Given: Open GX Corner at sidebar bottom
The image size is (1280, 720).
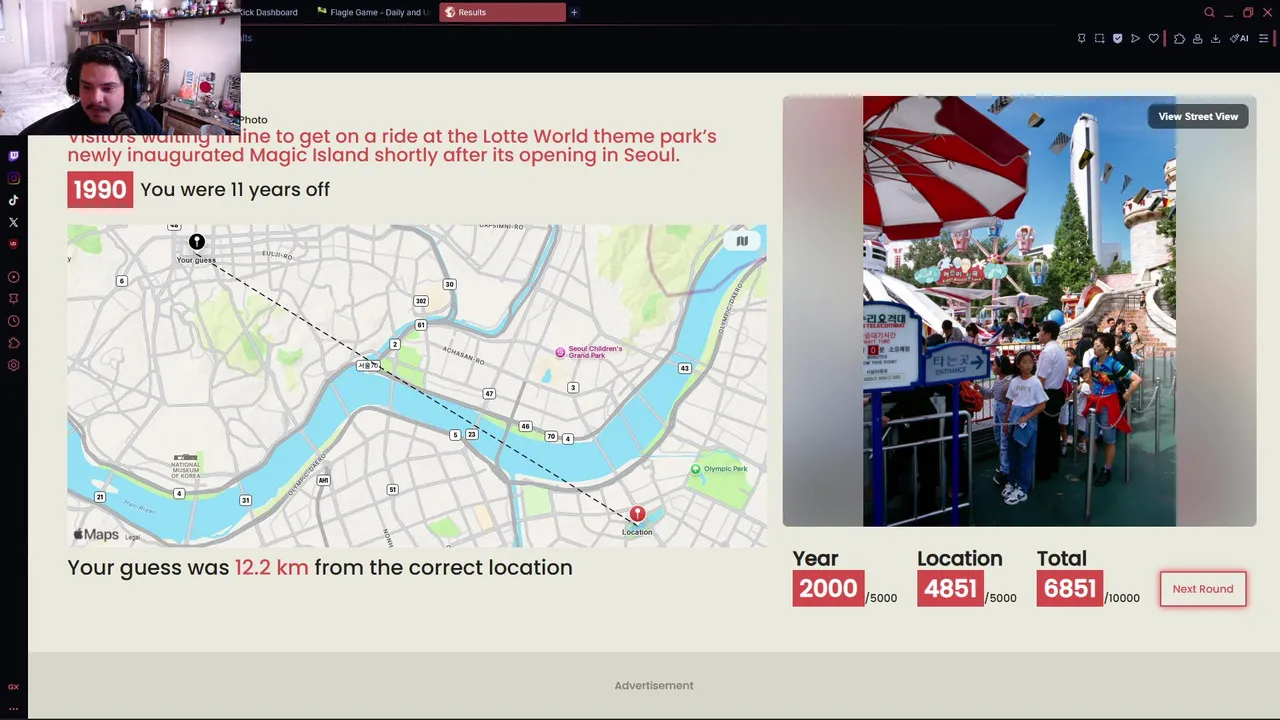Looking at the screenshot, I should (x=13, y=687).
